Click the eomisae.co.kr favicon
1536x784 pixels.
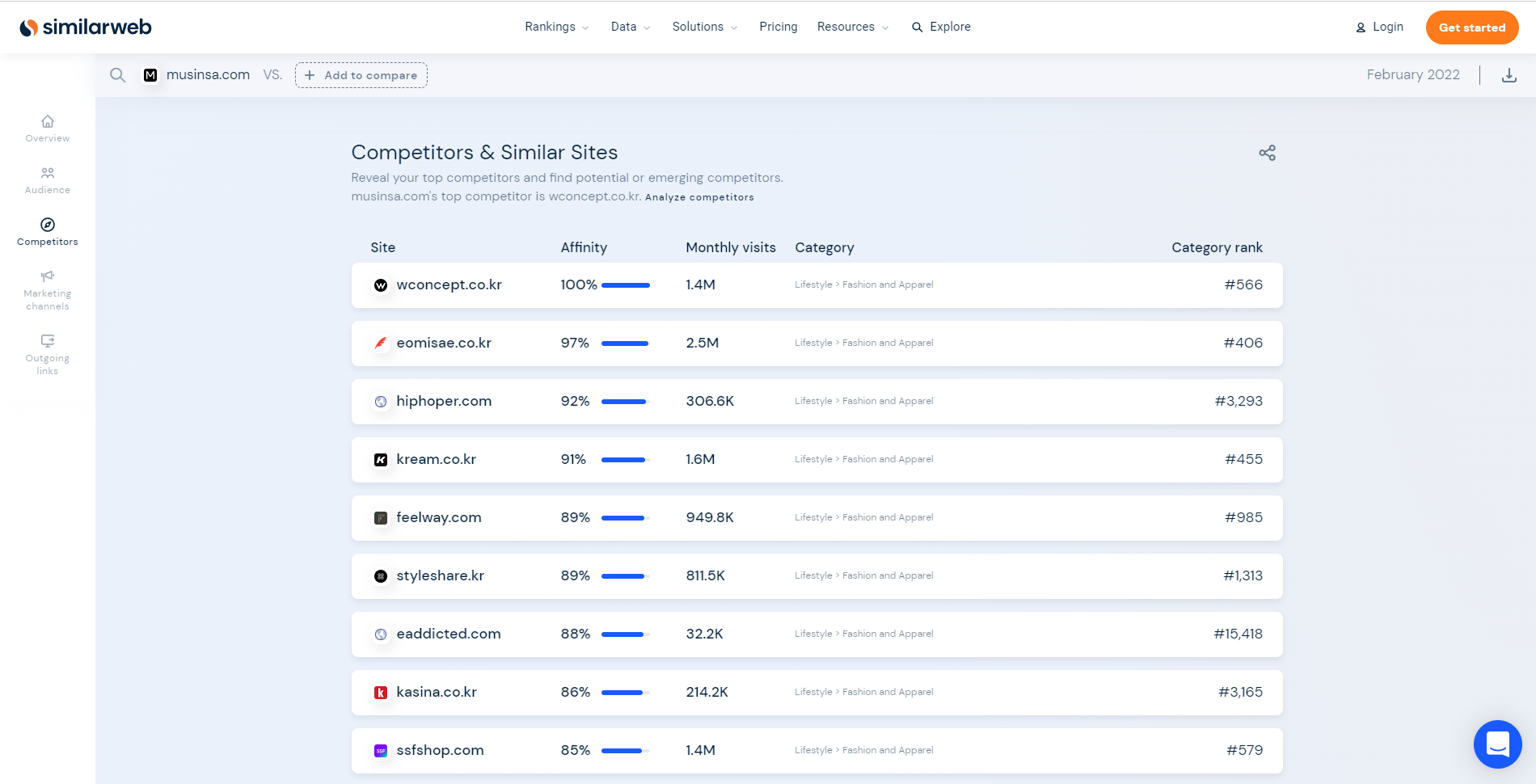click(381, 344)
